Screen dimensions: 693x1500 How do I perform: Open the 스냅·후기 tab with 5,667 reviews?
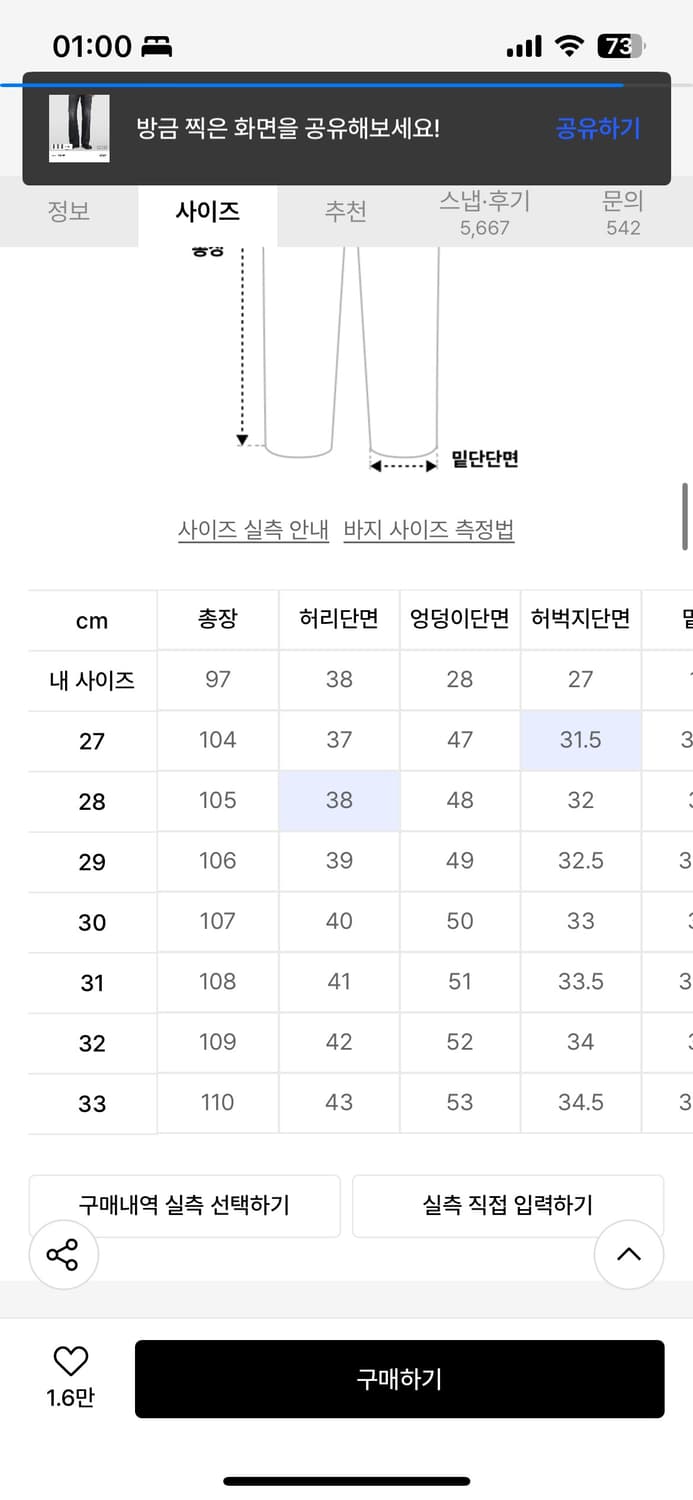(x=484, y=212)
